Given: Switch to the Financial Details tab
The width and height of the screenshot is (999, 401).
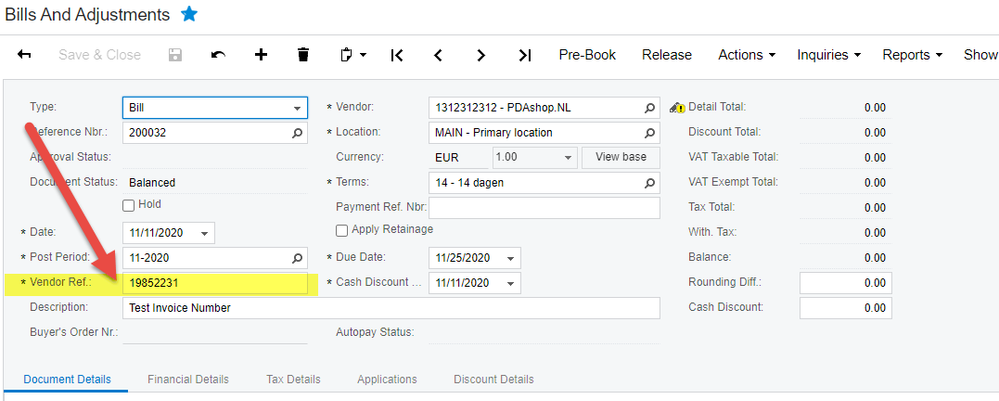Looking at the screenshot, I should [x=188, y=379].
